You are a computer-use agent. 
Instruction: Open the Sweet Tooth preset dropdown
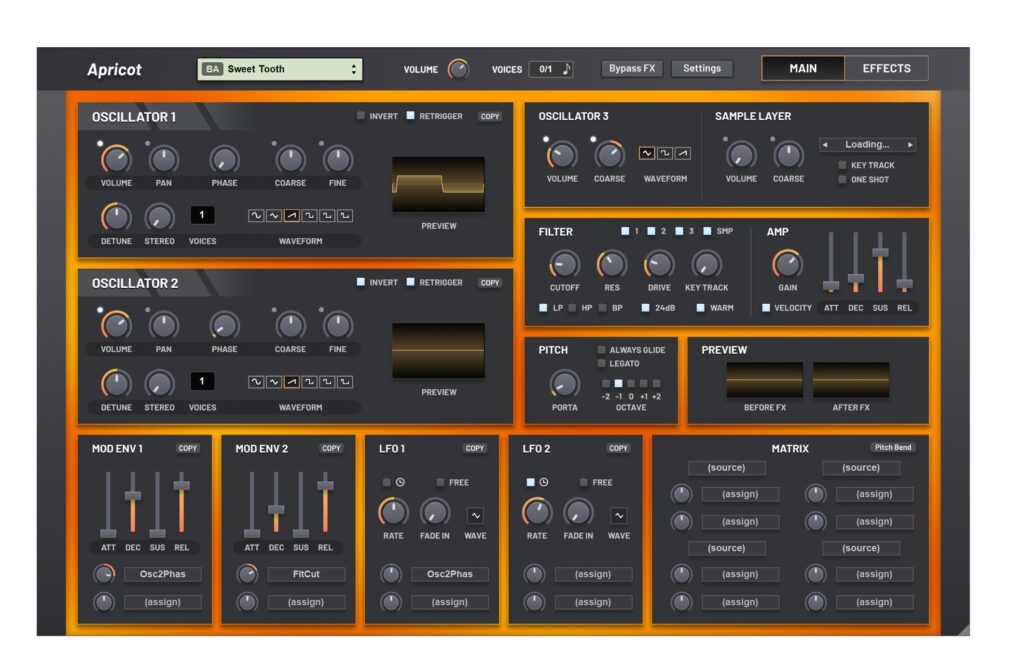(x=280, y=69)
